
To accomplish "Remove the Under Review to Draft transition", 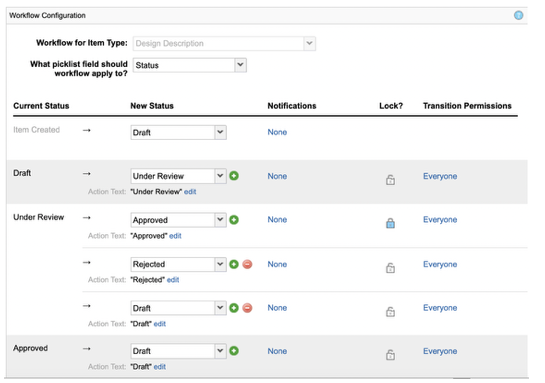I will (x=247, y=308).
